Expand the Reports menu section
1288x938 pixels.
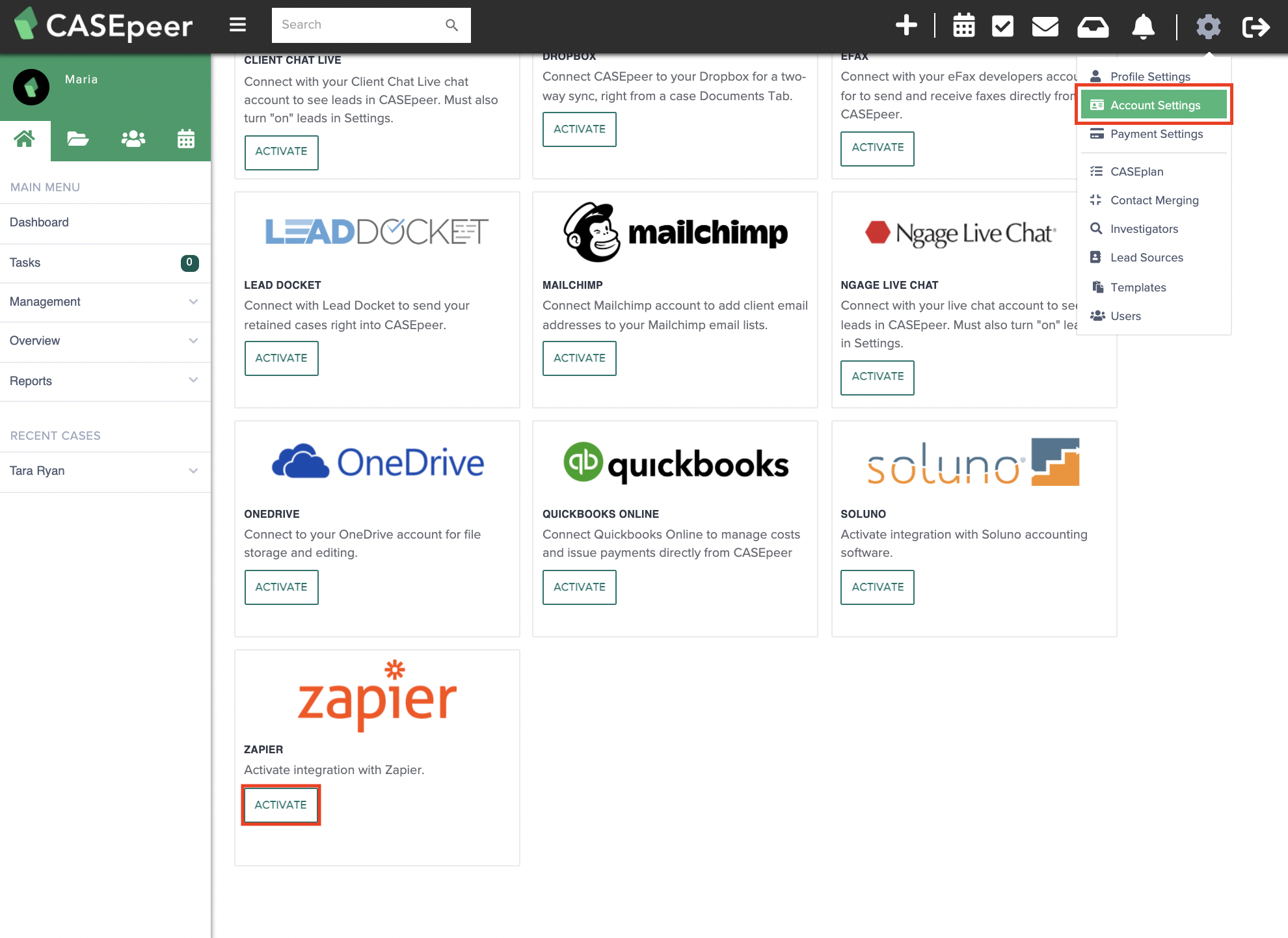(105, 381)
